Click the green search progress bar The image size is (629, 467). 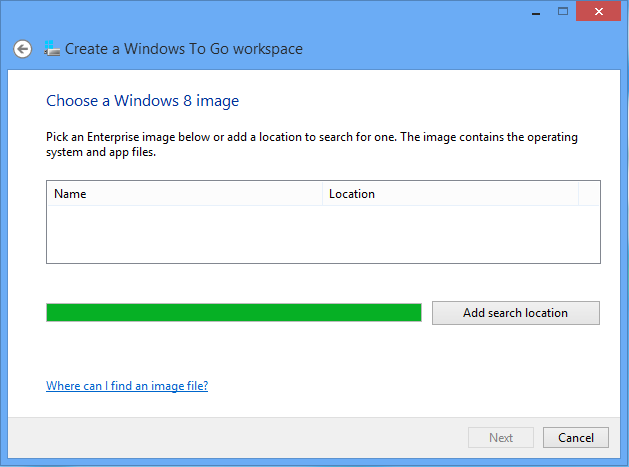(234, 313)
